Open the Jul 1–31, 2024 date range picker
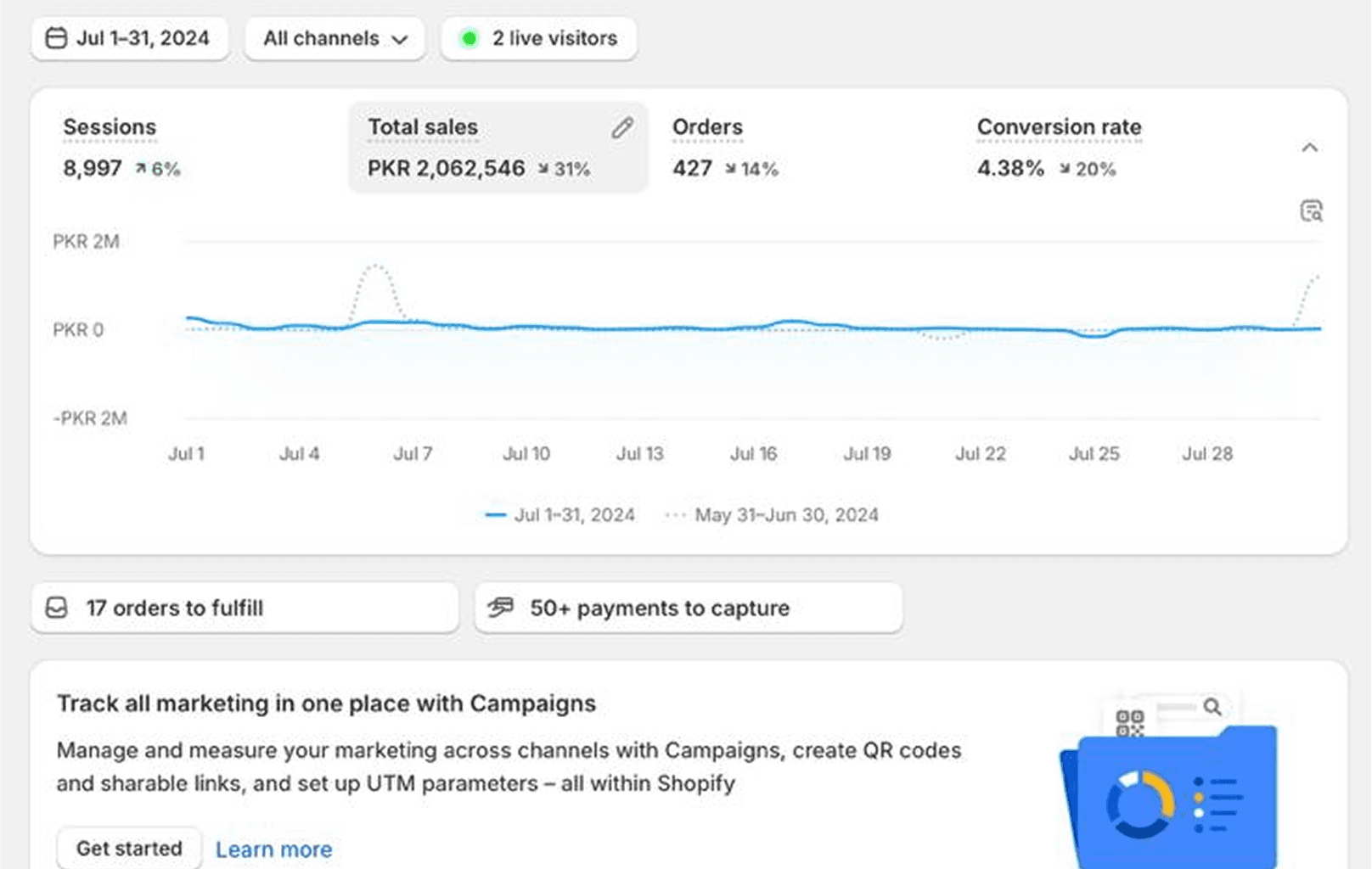The image size is (1372, 869). (130, 38)
